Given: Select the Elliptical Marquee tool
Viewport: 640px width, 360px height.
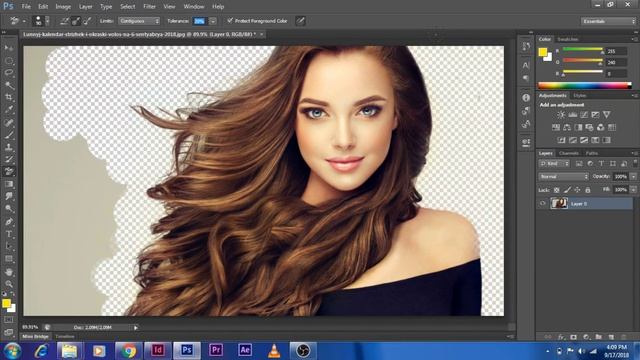Looking at the screenshot, I should pos(9,61).
